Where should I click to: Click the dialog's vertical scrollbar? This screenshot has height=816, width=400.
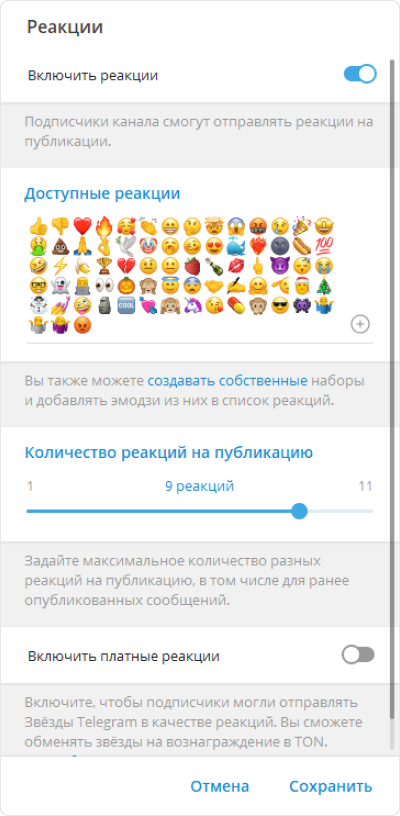(x=392, y=406)
